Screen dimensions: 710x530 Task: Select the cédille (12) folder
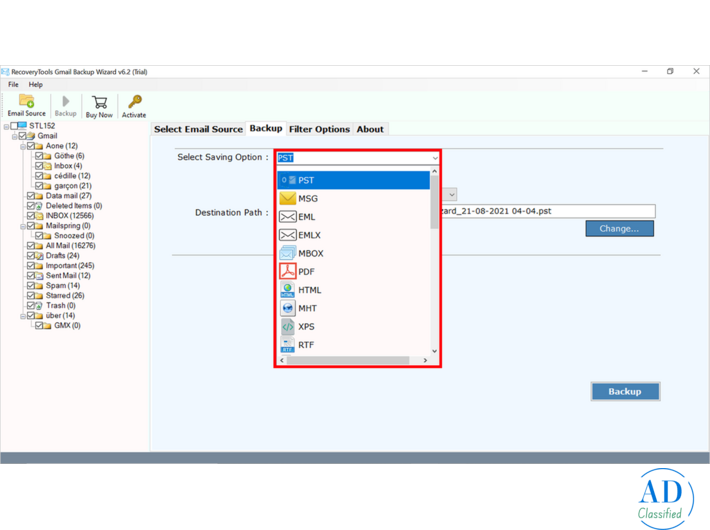pos(72,176)
